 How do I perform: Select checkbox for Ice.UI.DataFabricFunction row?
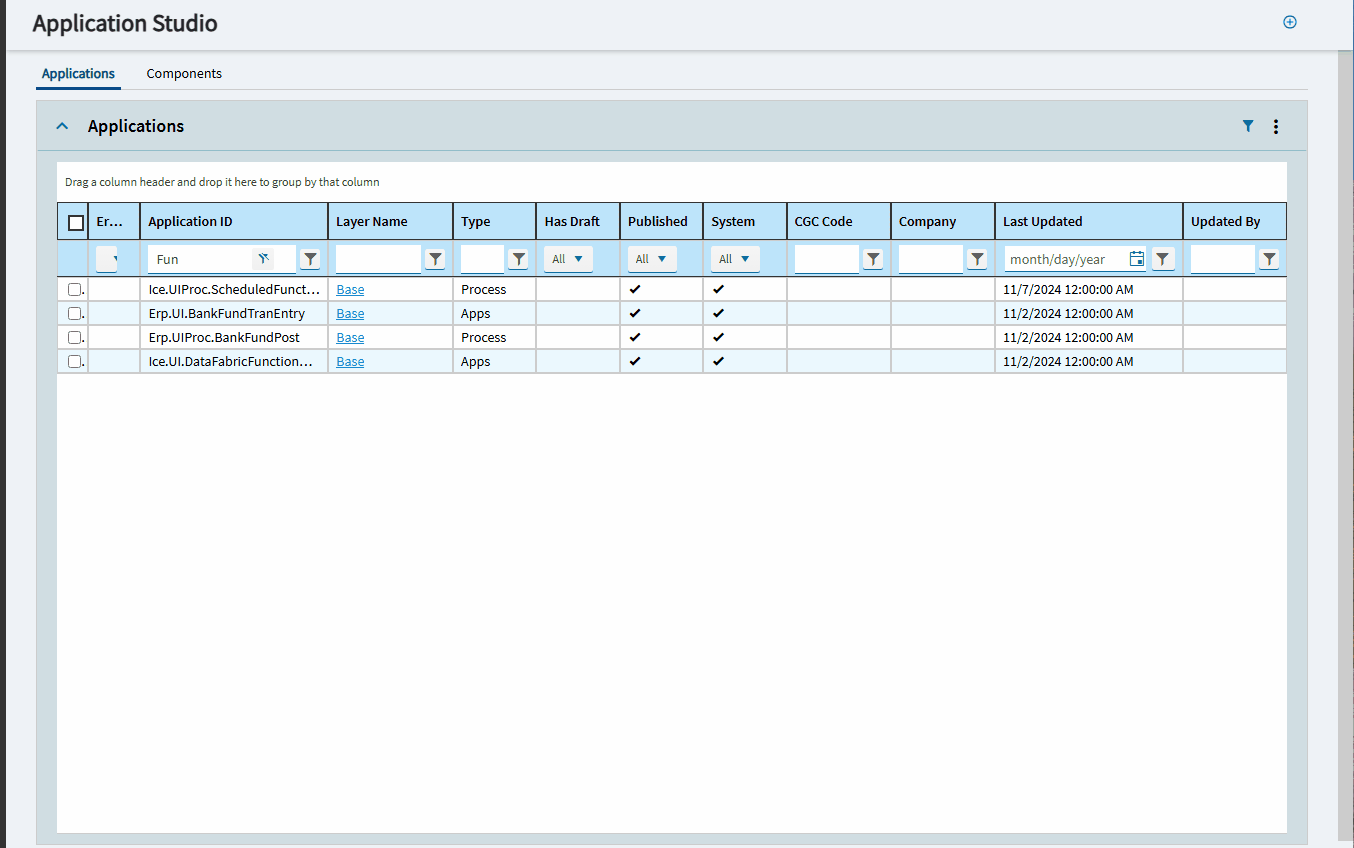tap(75, 361)
